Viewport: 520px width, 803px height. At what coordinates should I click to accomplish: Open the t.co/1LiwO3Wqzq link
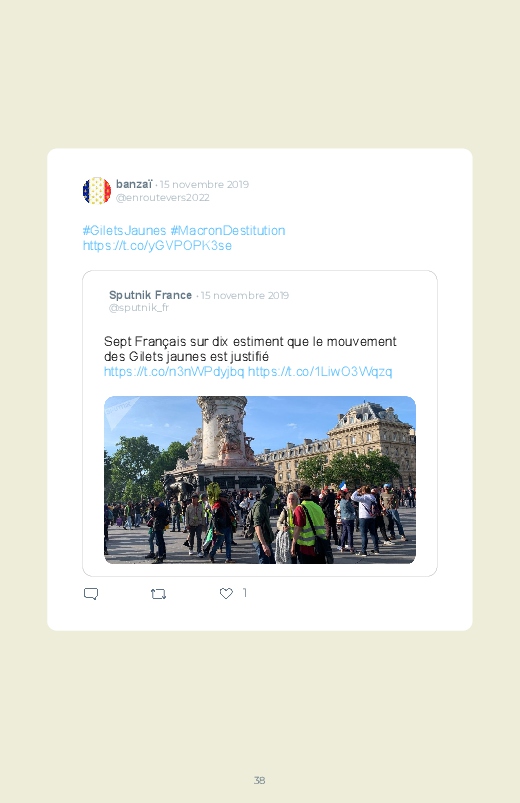320,372
